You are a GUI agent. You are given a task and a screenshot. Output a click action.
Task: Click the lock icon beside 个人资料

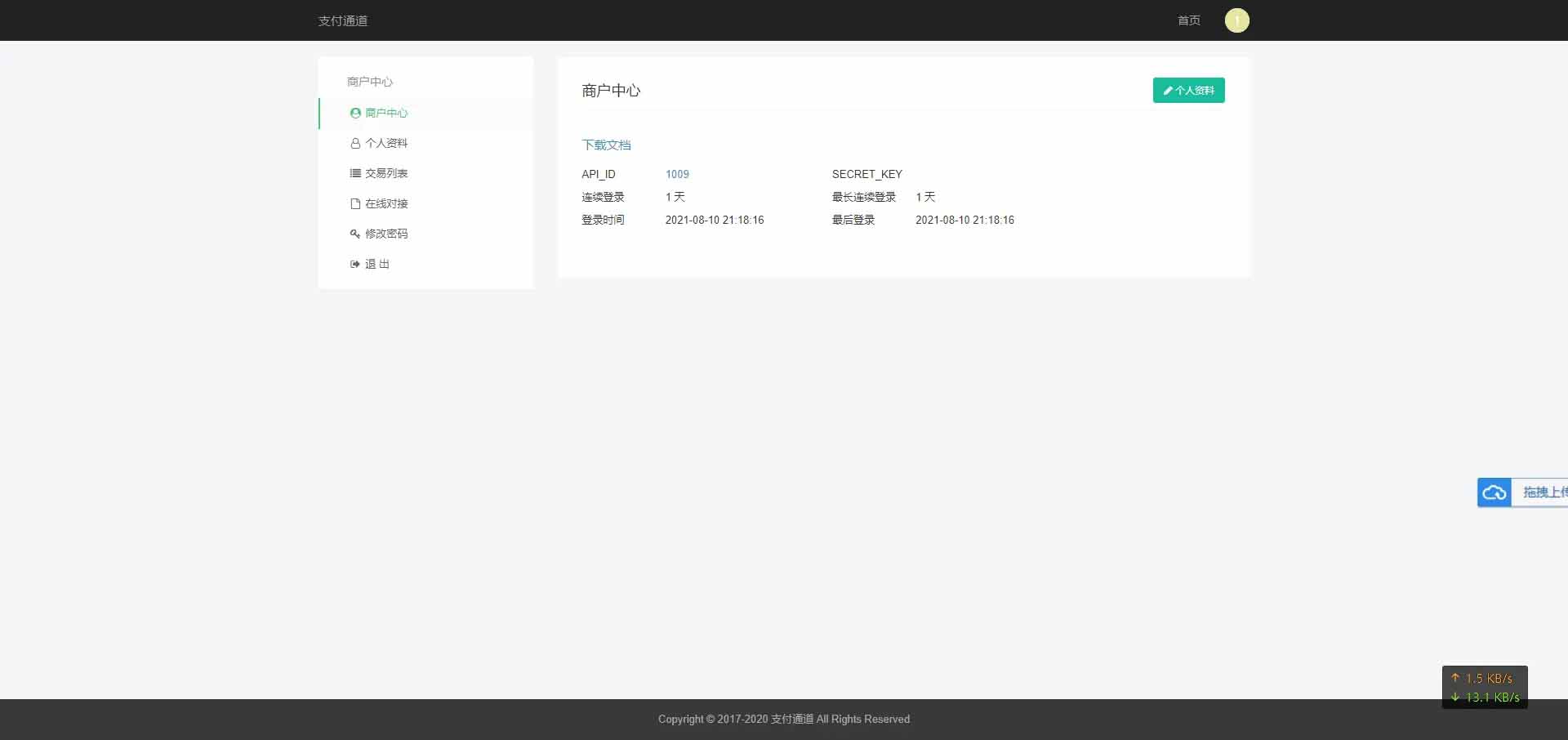pyautogui.click(x=354, y=143)
